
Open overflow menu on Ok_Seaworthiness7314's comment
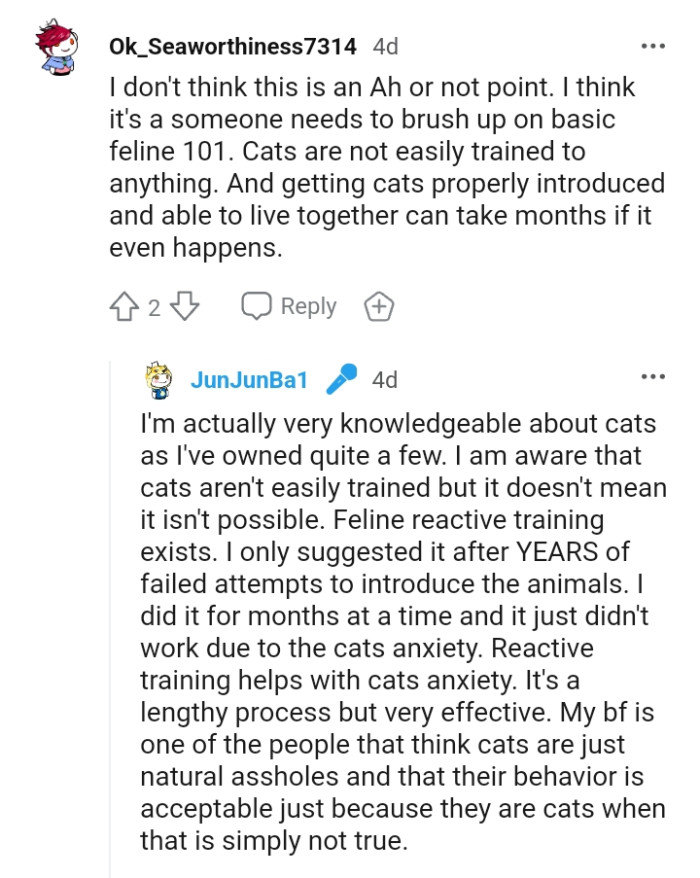[x=653, y=44]
